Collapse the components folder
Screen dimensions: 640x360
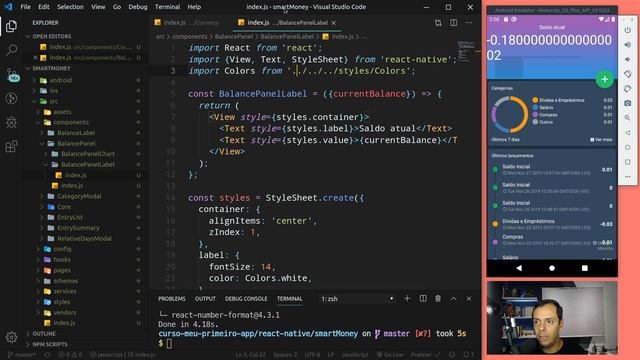coord(70,122)
